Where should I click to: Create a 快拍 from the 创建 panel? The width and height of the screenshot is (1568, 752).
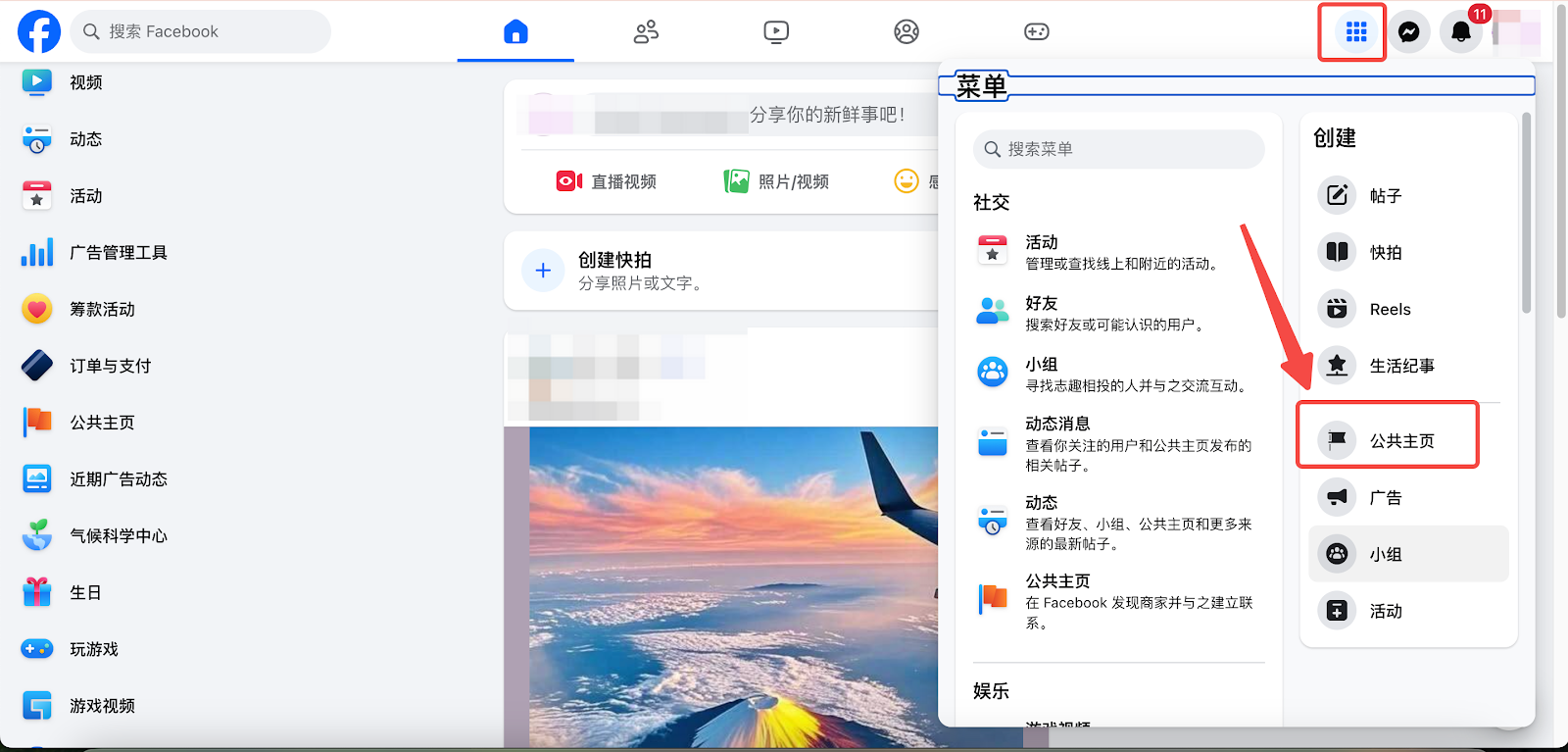[x=1408, y=252]
